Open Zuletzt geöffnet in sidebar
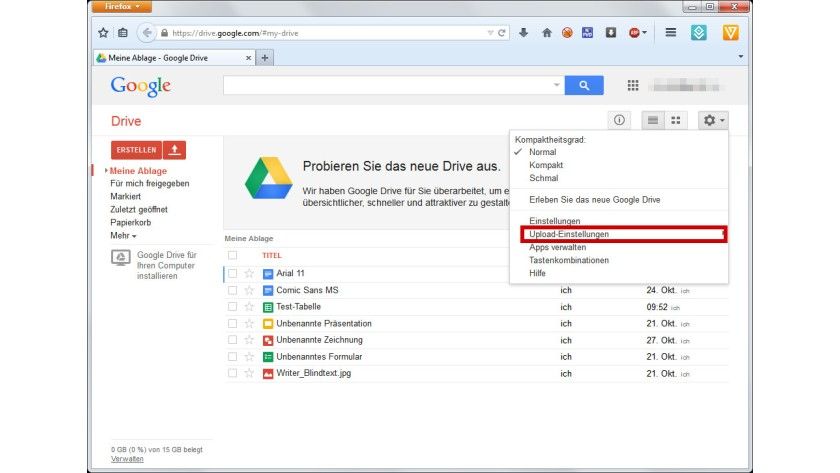 tap(139, 209)
